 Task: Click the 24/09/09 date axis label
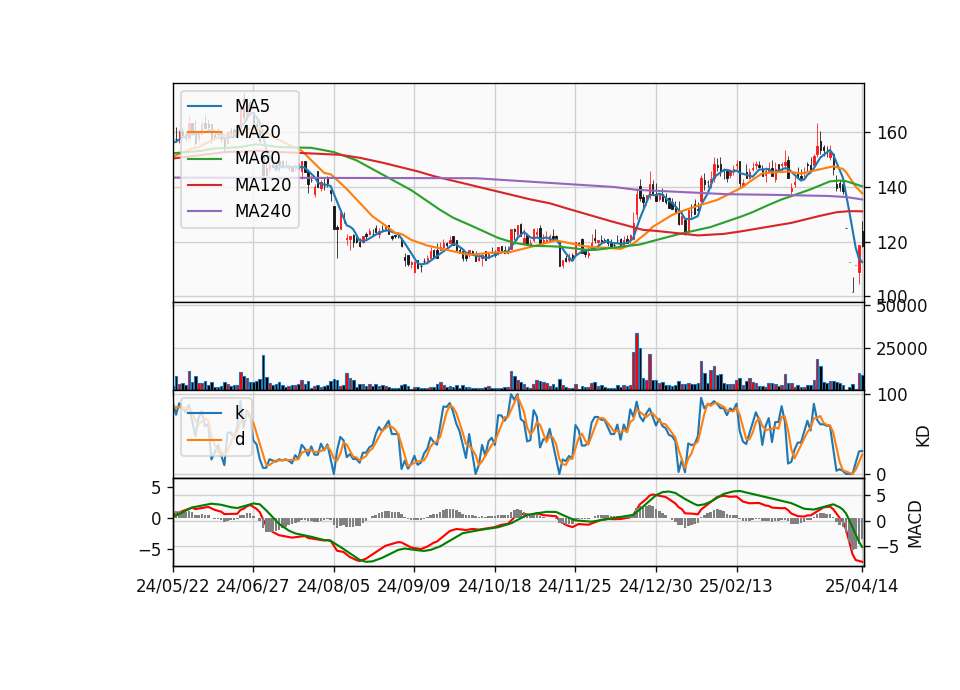pos(414,587)
